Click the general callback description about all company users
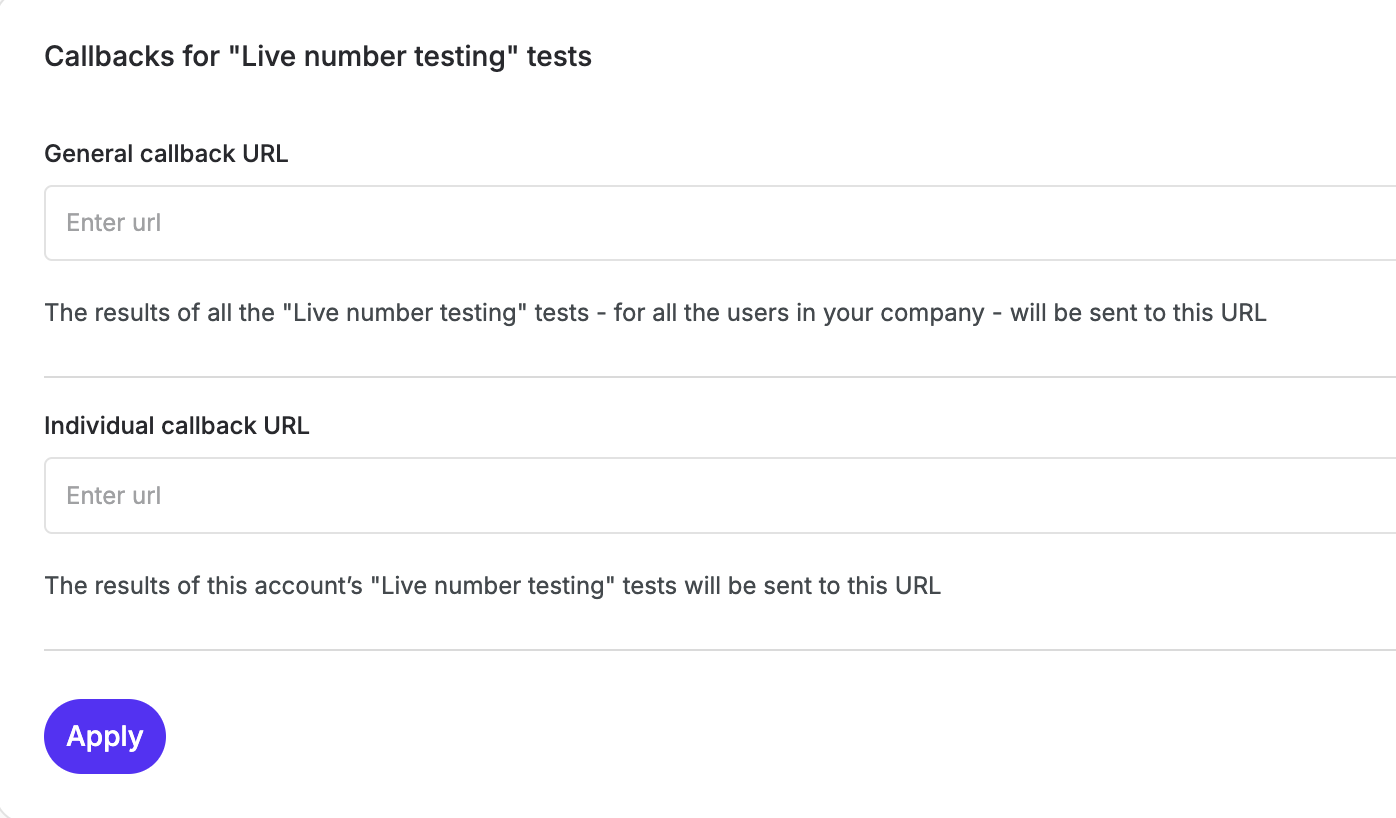 655,313
